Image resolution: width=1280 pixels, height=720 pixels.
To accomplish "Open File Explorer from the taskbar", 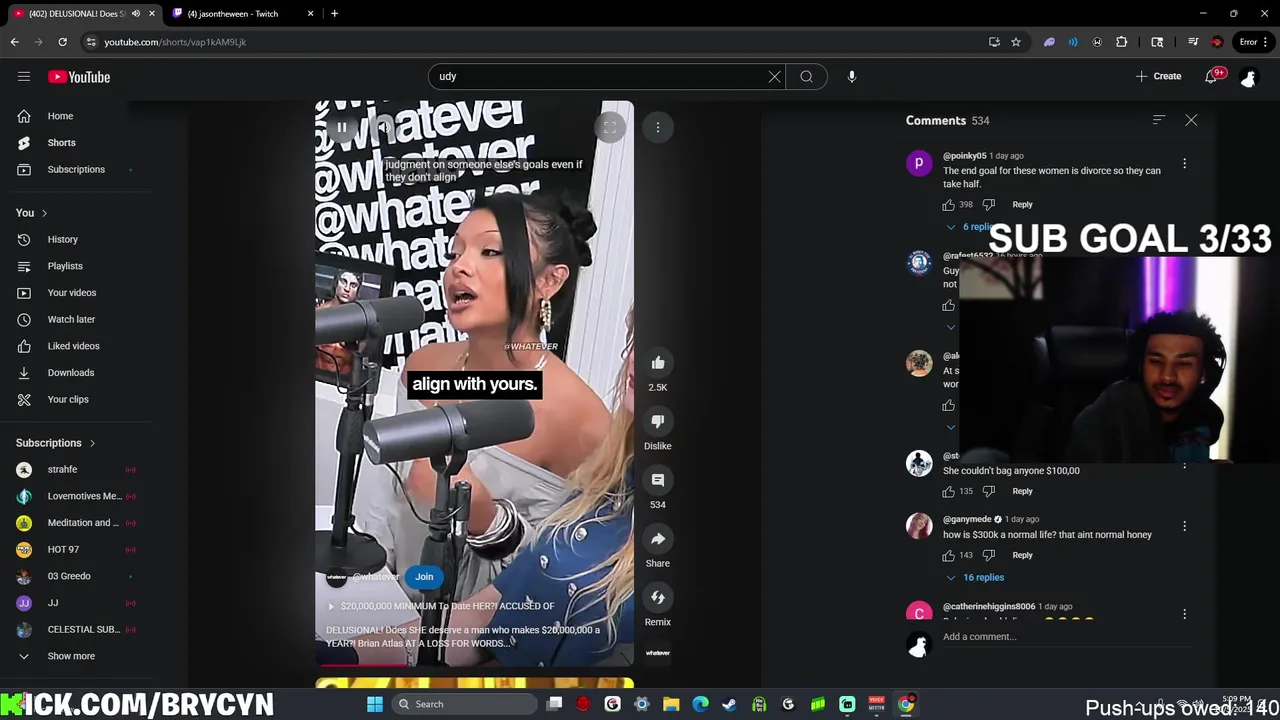I will (671, 704).
